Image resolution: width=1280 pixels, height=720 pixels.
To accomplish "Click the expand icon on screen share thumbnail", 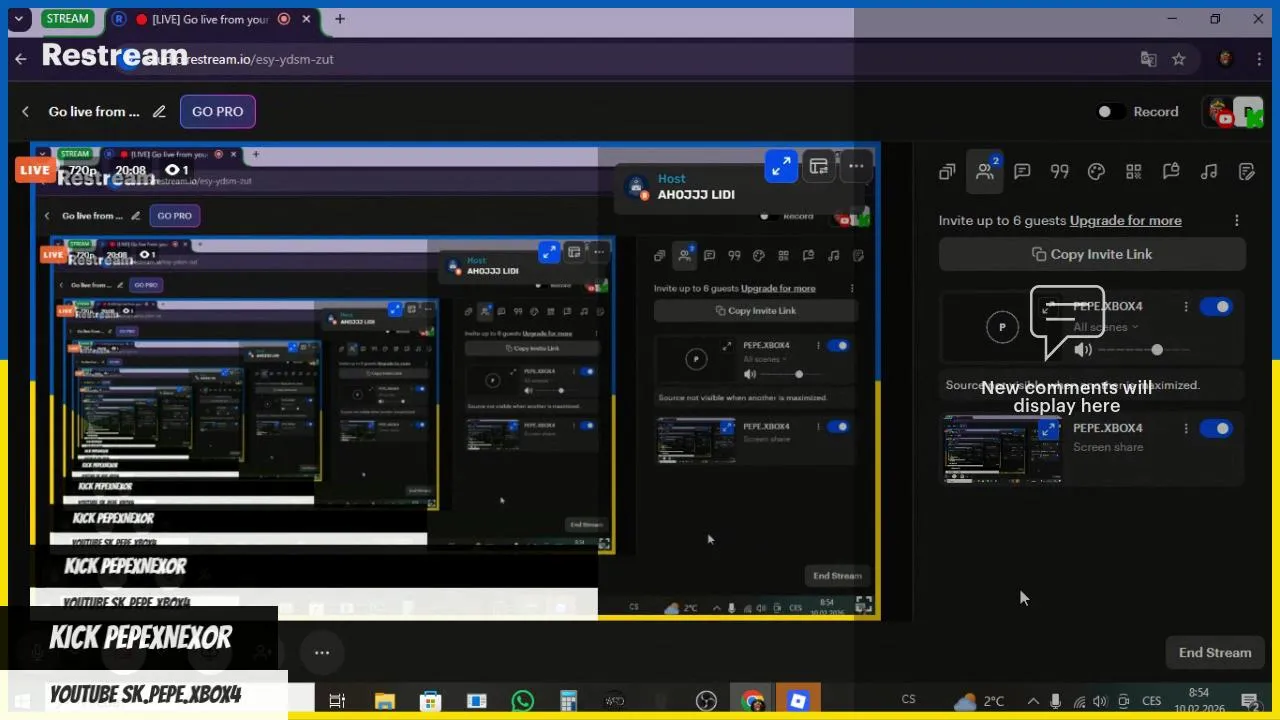I will pyautogui.click(x=1048, y=430).
